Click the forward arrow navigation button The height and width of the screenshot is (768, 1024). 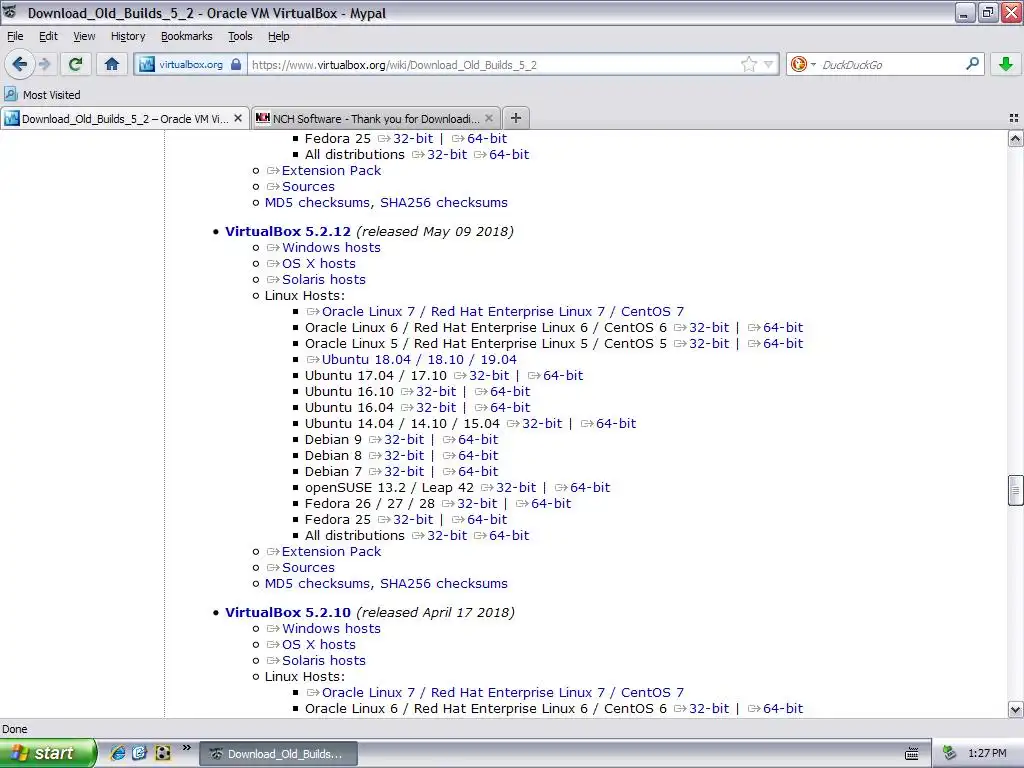(45, 64)
